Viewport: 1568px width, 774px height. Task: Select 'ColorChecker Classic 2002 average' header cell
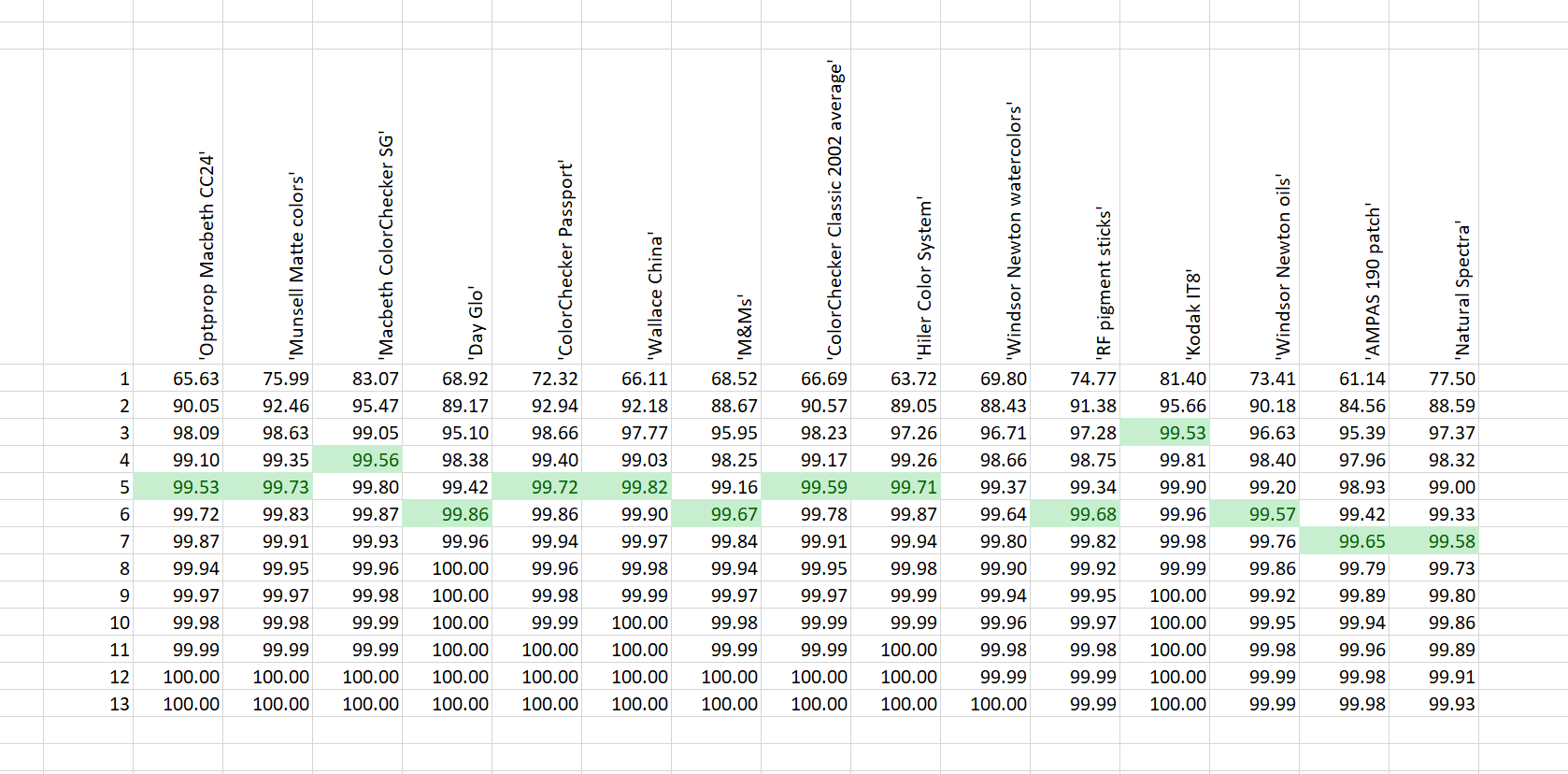coord(805,207)
